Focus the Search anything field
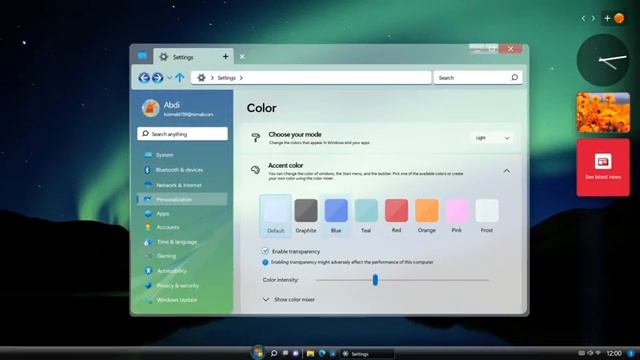The image size is (640, 360). point(182,134)
